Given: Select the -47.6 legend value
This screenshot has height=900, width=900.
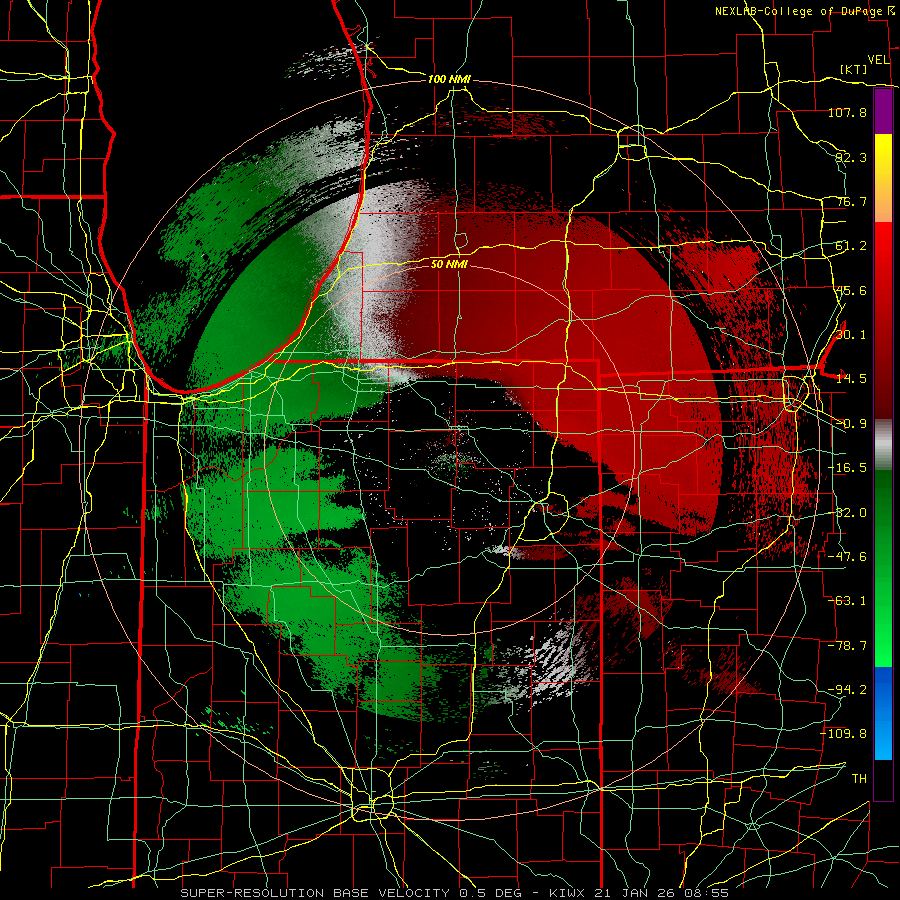Looking at the screenshot, I should click(847, 557).
